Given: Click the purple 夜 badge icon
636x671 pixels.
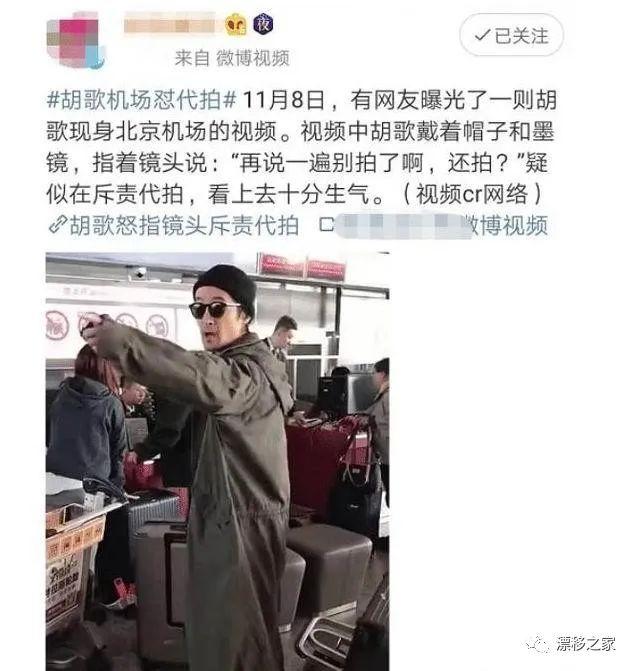Looking at the screenshot, I should point(263,24).
